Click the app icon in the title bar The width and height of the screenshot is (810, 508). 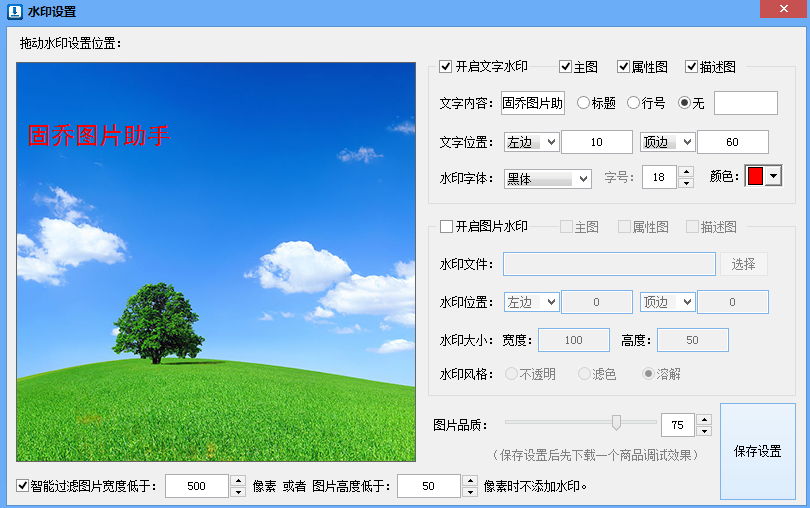tap(14, 11)
